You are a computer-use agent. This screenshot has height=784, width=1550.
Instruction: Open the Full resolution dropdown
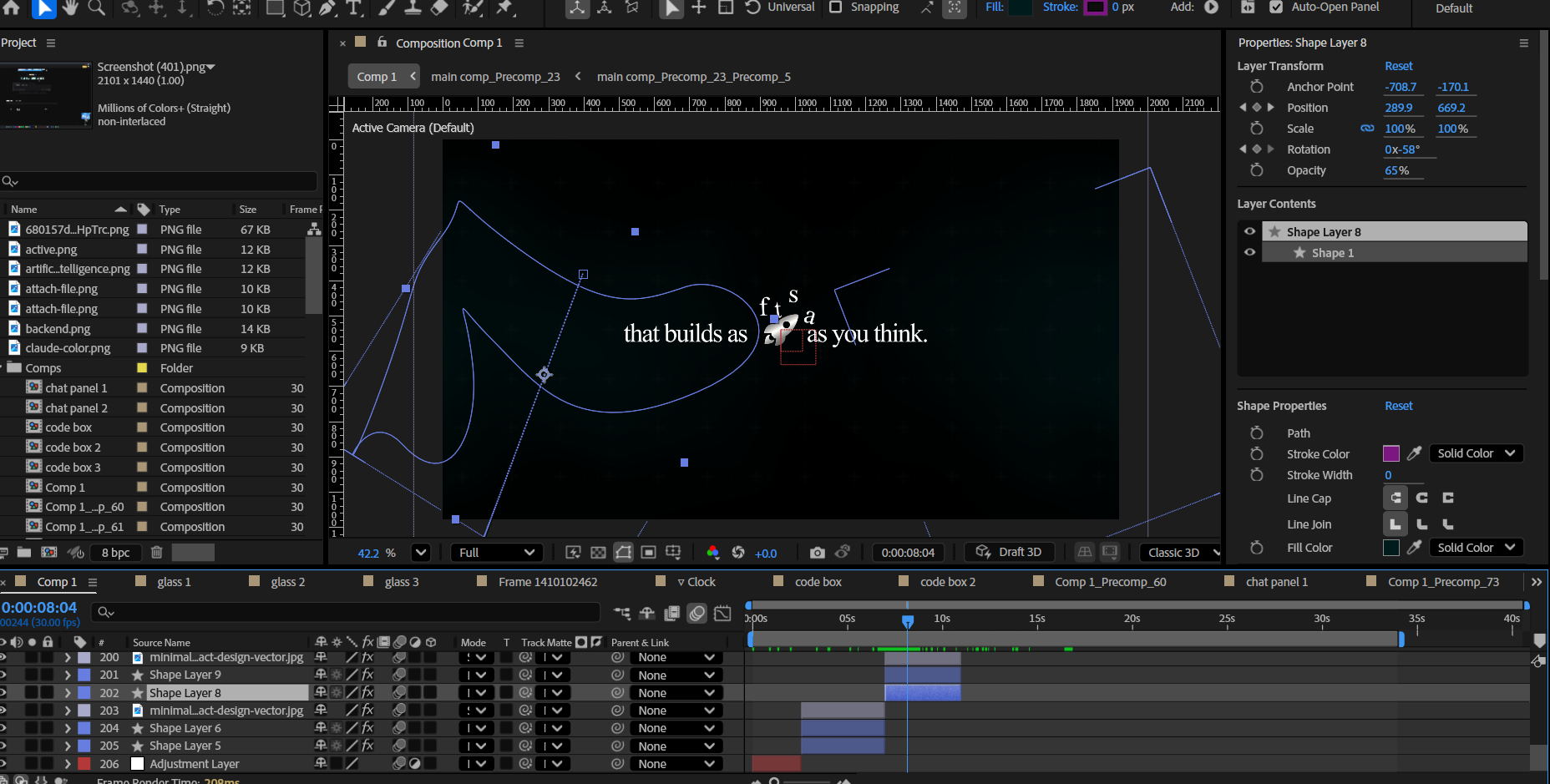496,553
